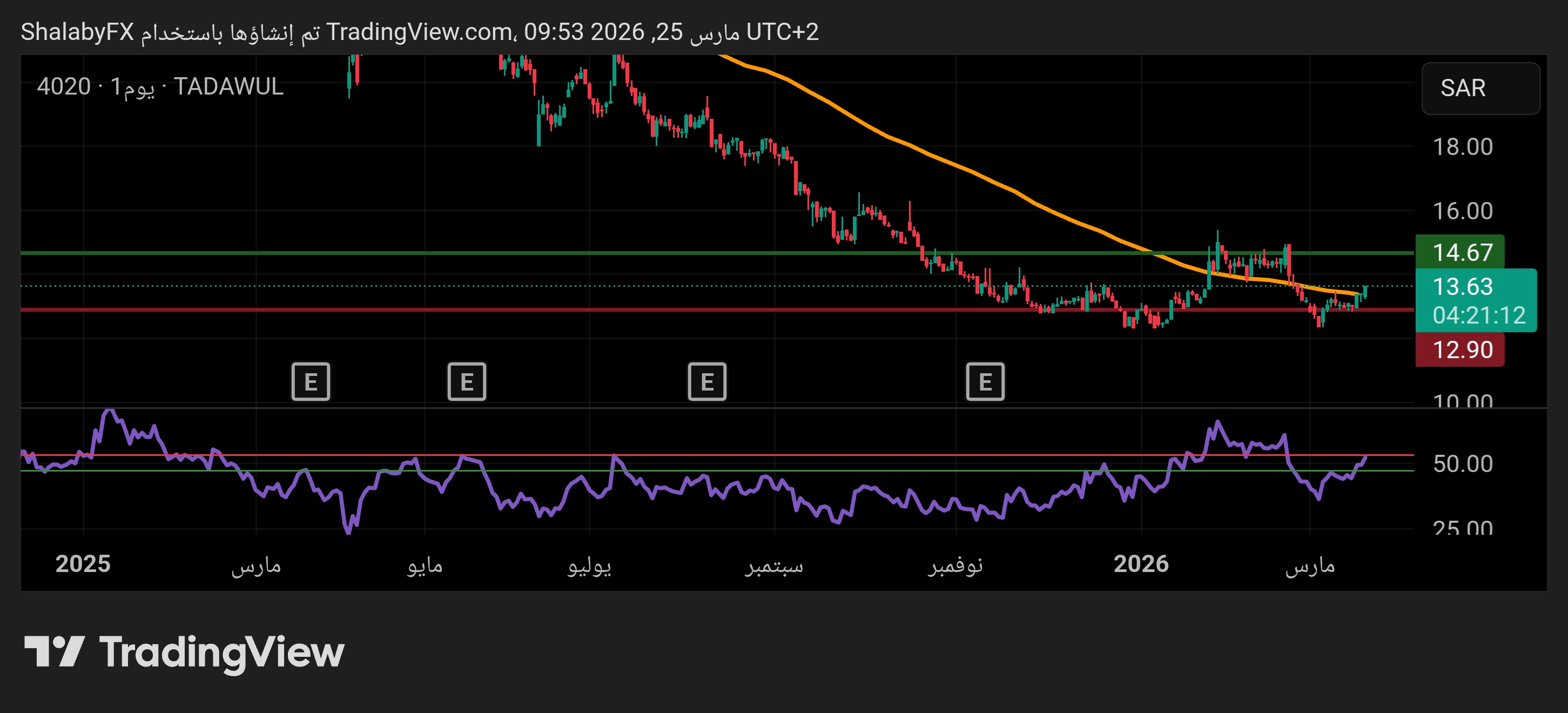
Task: Click the TradingView logo icon at the bottom
Action: (53, 651)
